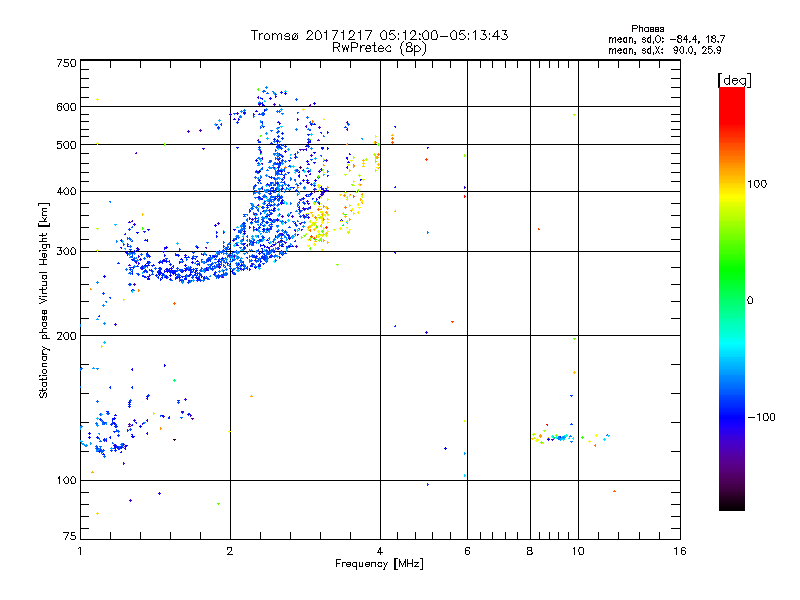This screenshot has height=600, width=800.
Task: Click the x-axis '1' tick label
Action: point(80,551)
